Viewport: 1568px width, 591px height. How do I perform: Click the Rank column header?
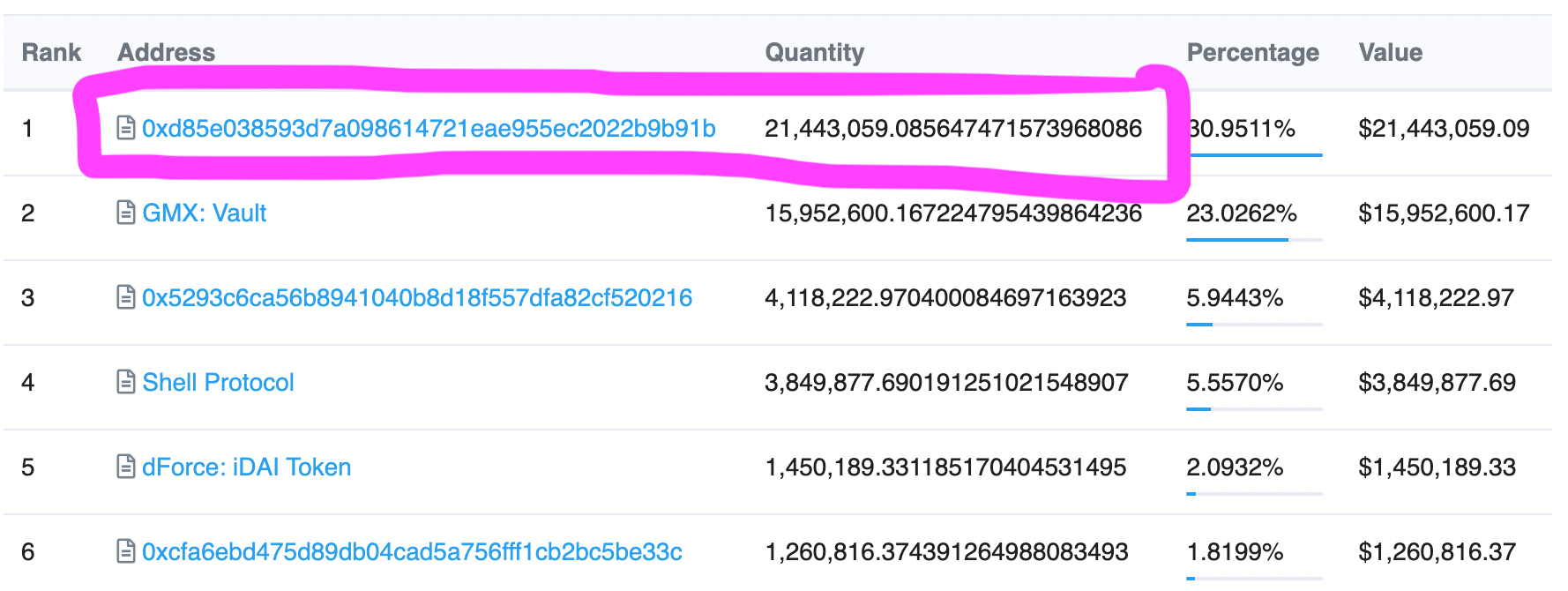click(x=51, y=53)
